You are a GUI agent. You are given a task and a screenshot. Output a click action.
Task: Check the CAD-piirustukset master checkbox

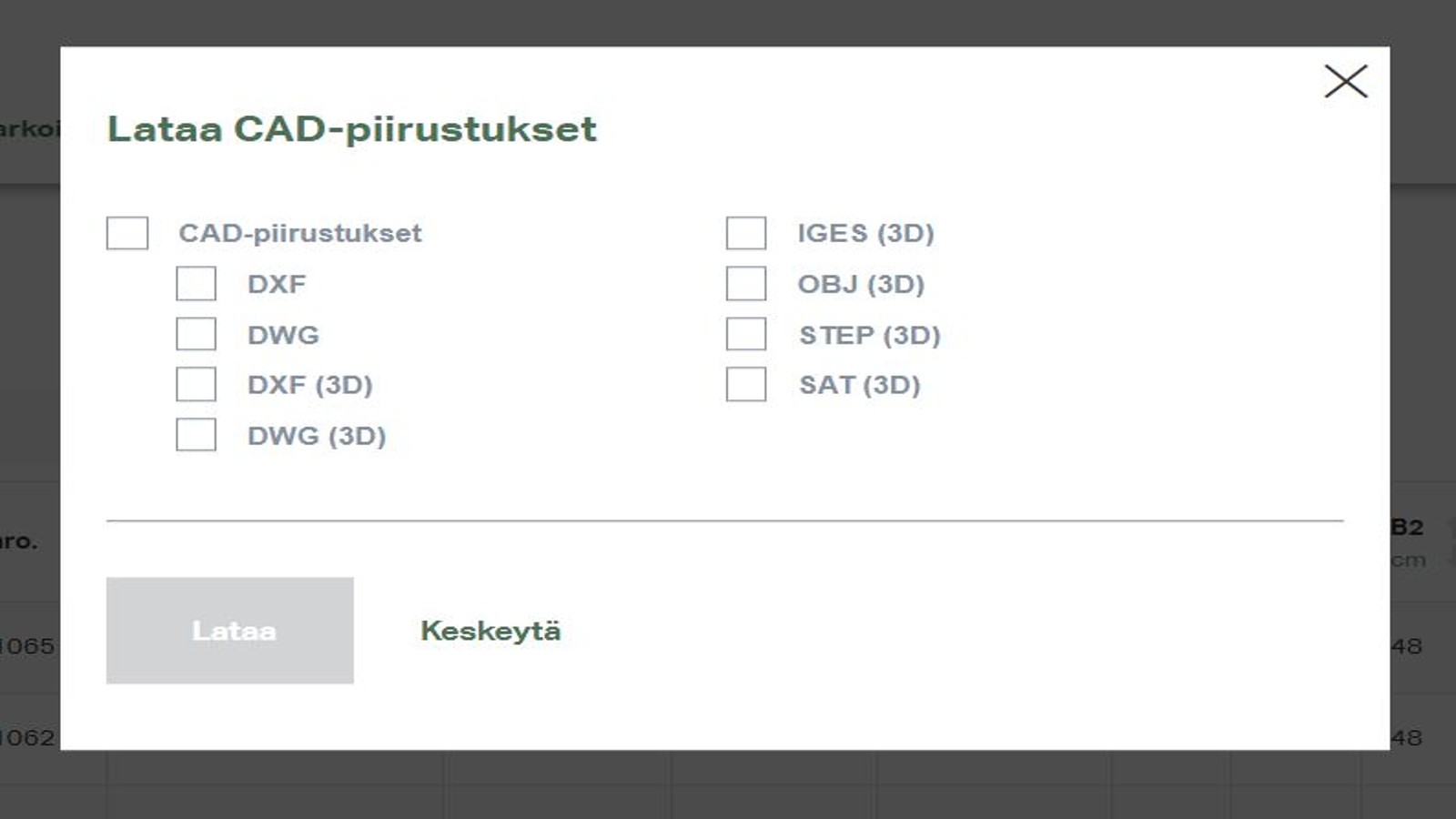(x=127, y=234)
